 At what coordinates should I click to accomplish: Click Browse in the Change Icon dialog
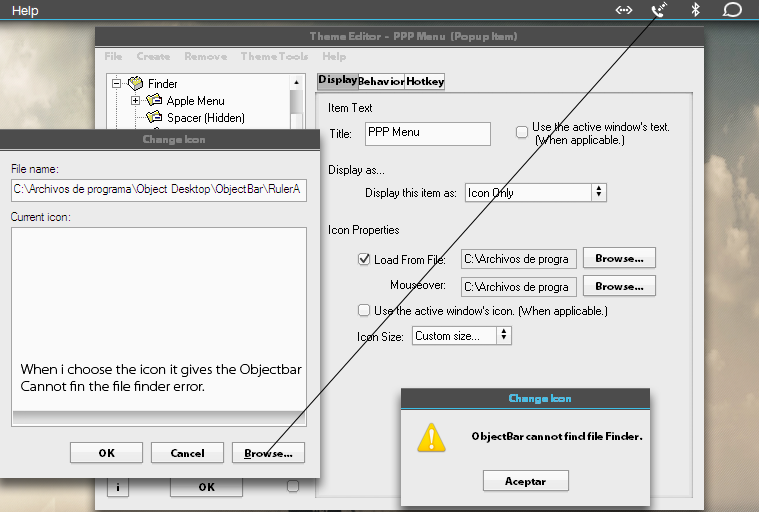[268, 453]
